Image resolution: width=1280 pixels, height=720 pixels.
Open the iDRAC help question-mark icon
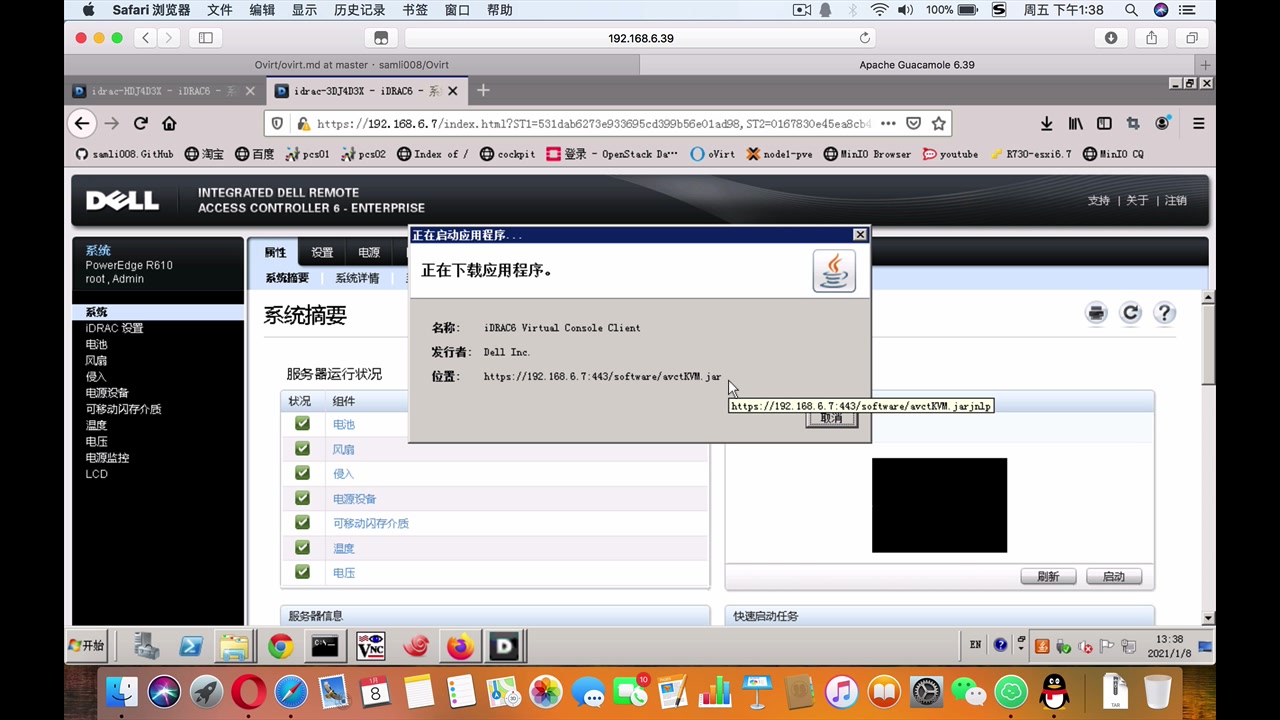(x=1164, y=313)
